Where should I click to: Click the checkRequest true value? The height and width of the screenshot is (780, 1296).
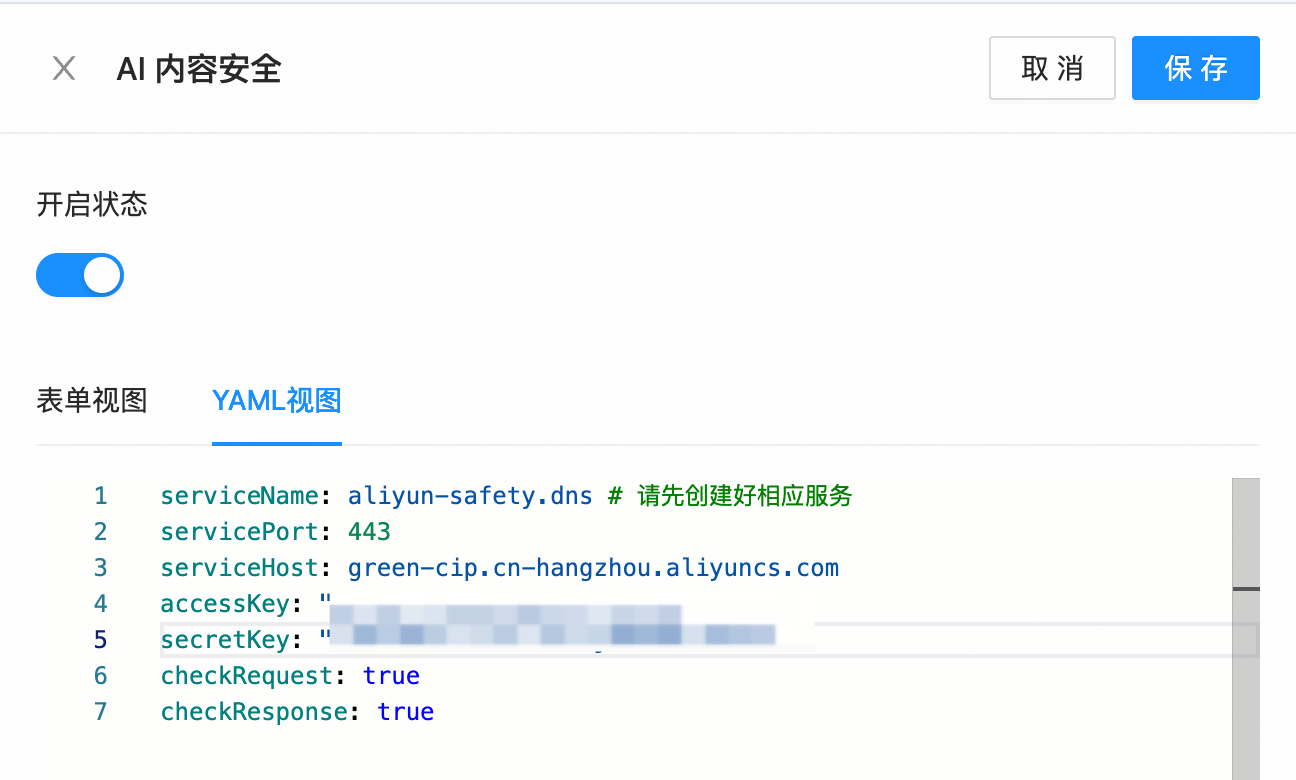(x=391, y=676)
